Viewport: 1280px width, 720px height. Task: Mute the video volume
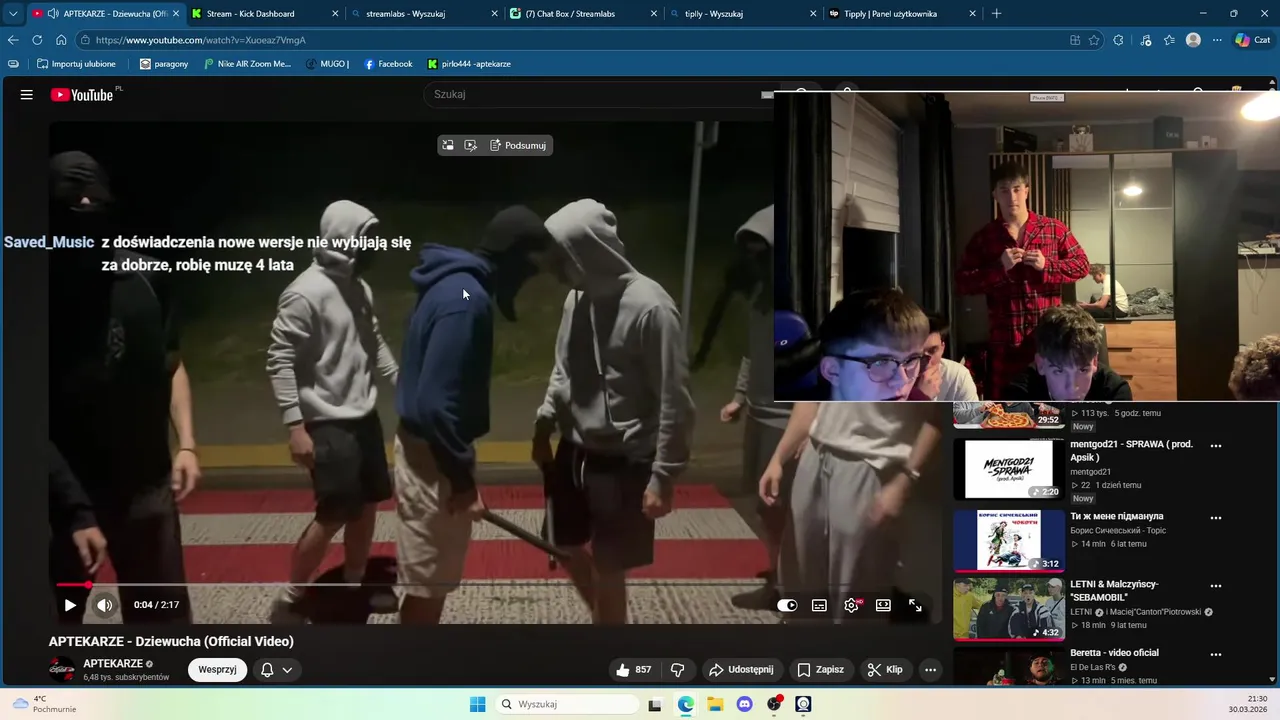pos(104,605)
